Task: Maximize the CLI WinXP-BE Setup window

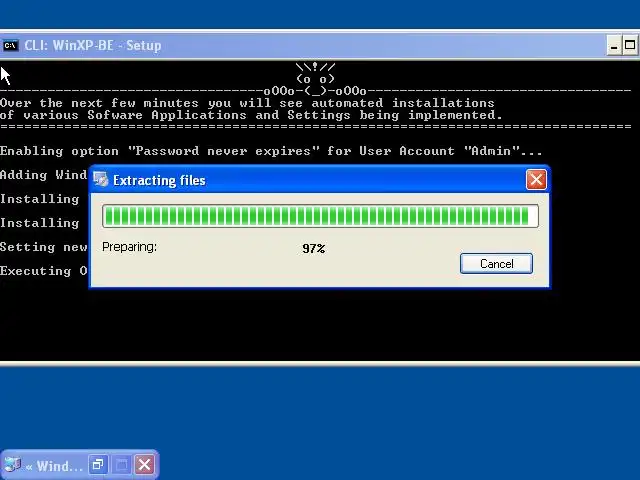Action: [x=630, y=45]
